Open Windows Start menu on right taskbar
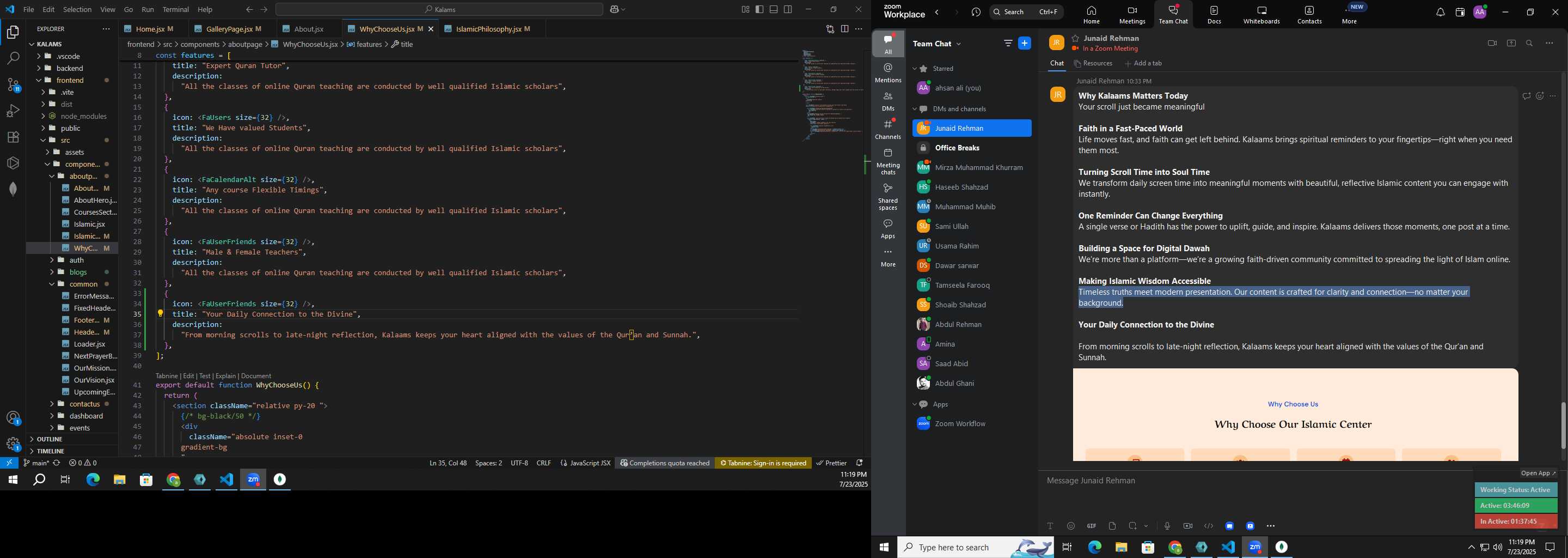The width and height of the screenshot is (1568, 558). point(884,547)
